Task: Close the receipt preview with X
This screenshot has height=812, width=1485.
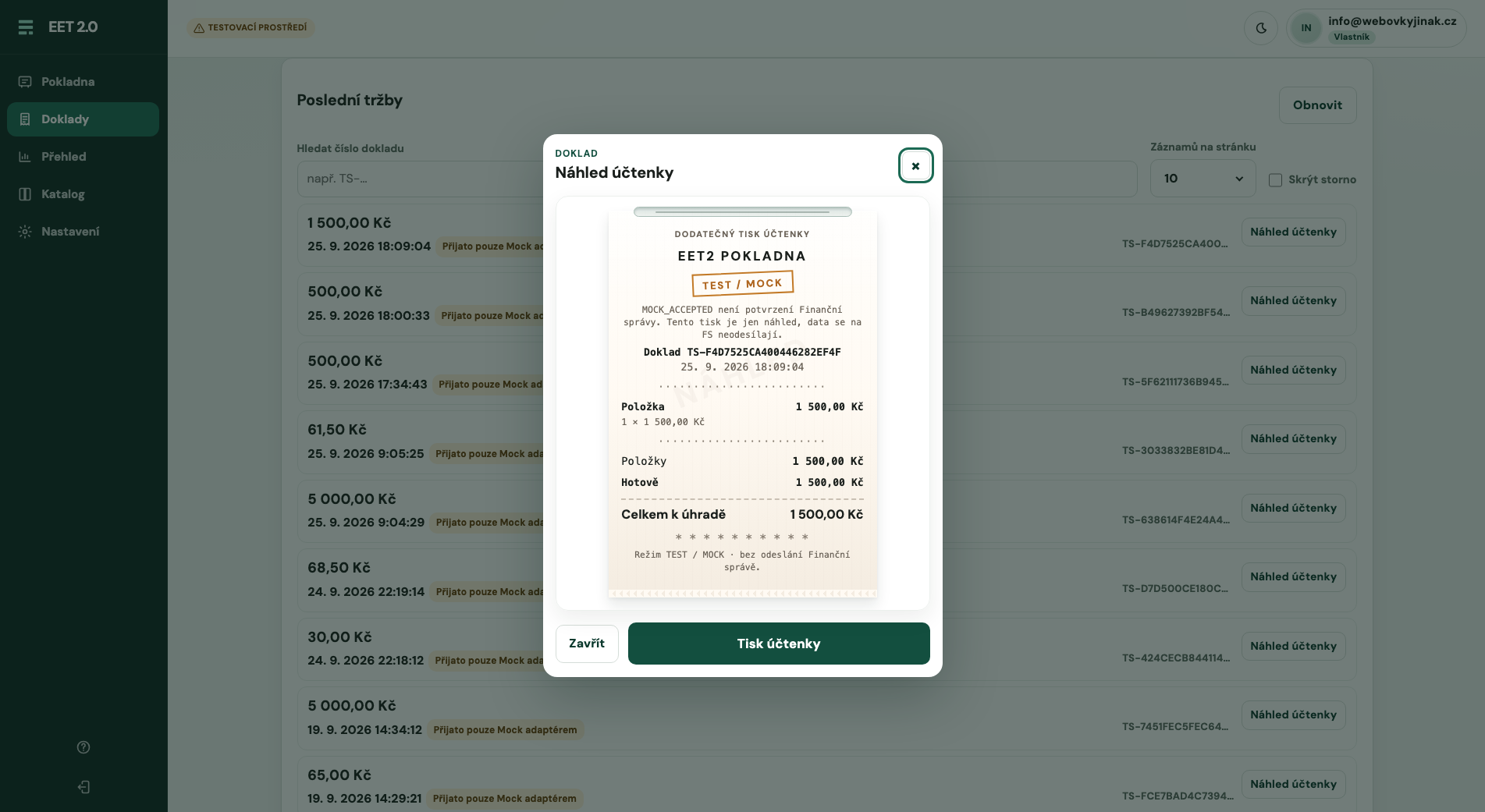Action: [x=915, y=165]
